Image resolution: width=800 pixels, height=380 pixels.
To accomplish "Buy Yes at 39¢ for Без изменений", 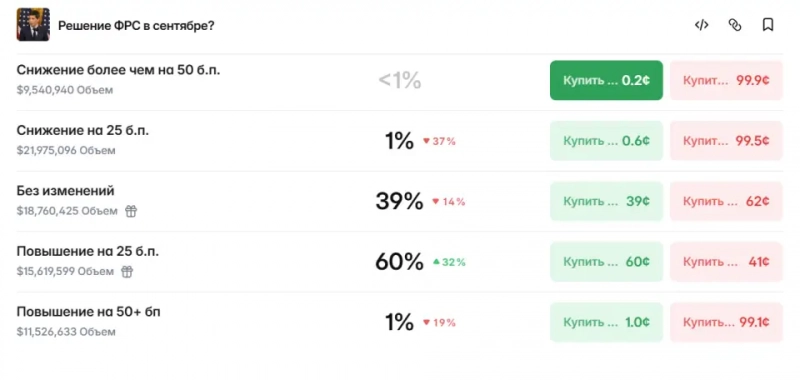I will [606, 201].
